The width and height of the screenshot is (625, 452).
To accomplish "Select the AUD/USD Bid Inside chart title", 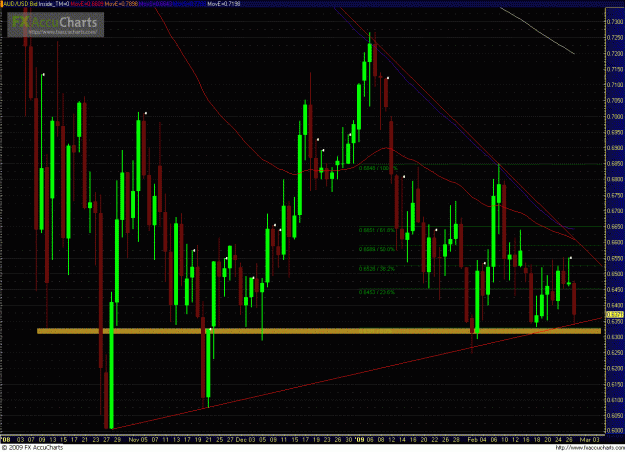I will [x=35, y=4].
